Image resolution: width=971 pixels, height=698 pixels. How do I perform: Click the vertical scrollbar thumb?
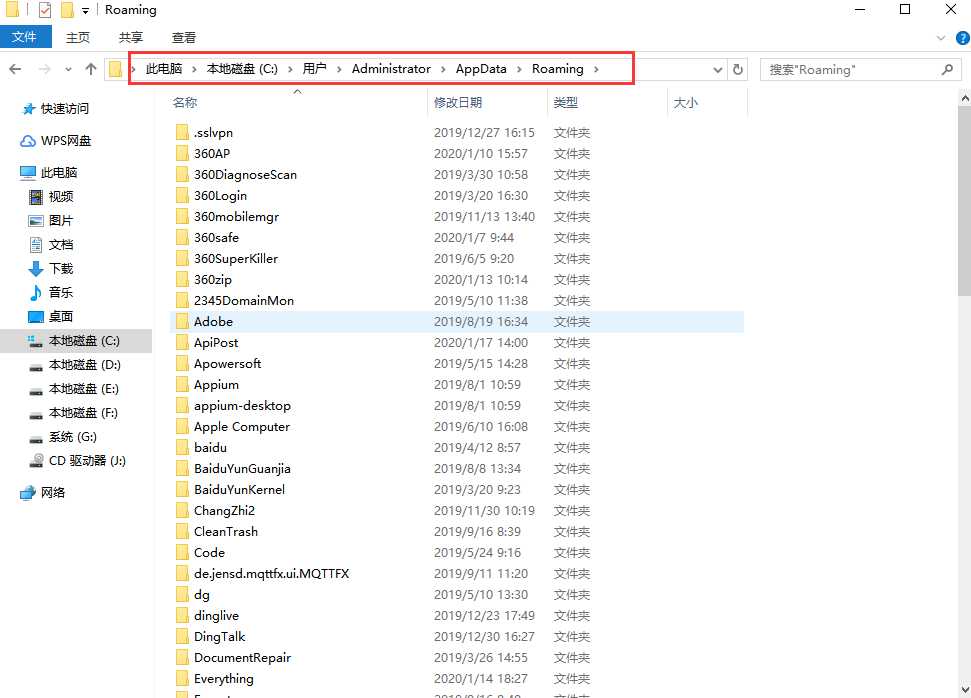(965, 200)
